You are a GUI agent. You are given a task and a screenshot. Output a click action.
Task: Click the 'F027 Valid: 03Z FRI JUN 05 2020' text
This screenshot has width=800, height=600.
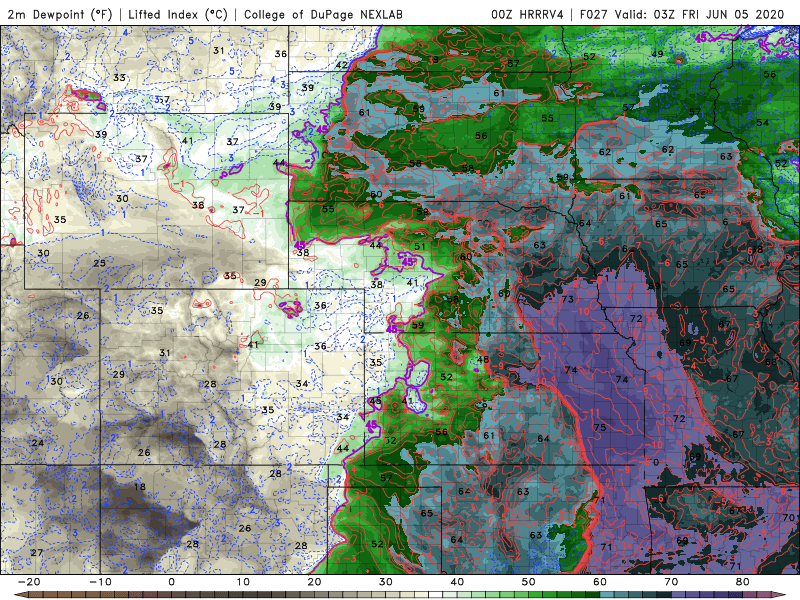coord(682,14)
